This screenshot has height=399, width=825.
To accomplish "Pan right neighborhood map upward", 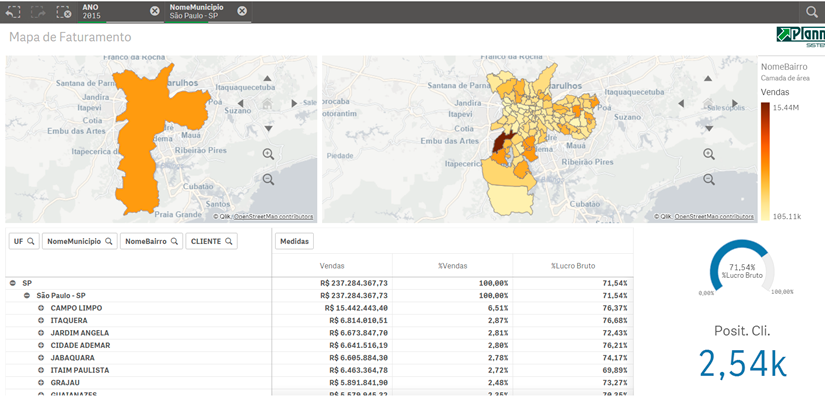I will click(708, 78).
